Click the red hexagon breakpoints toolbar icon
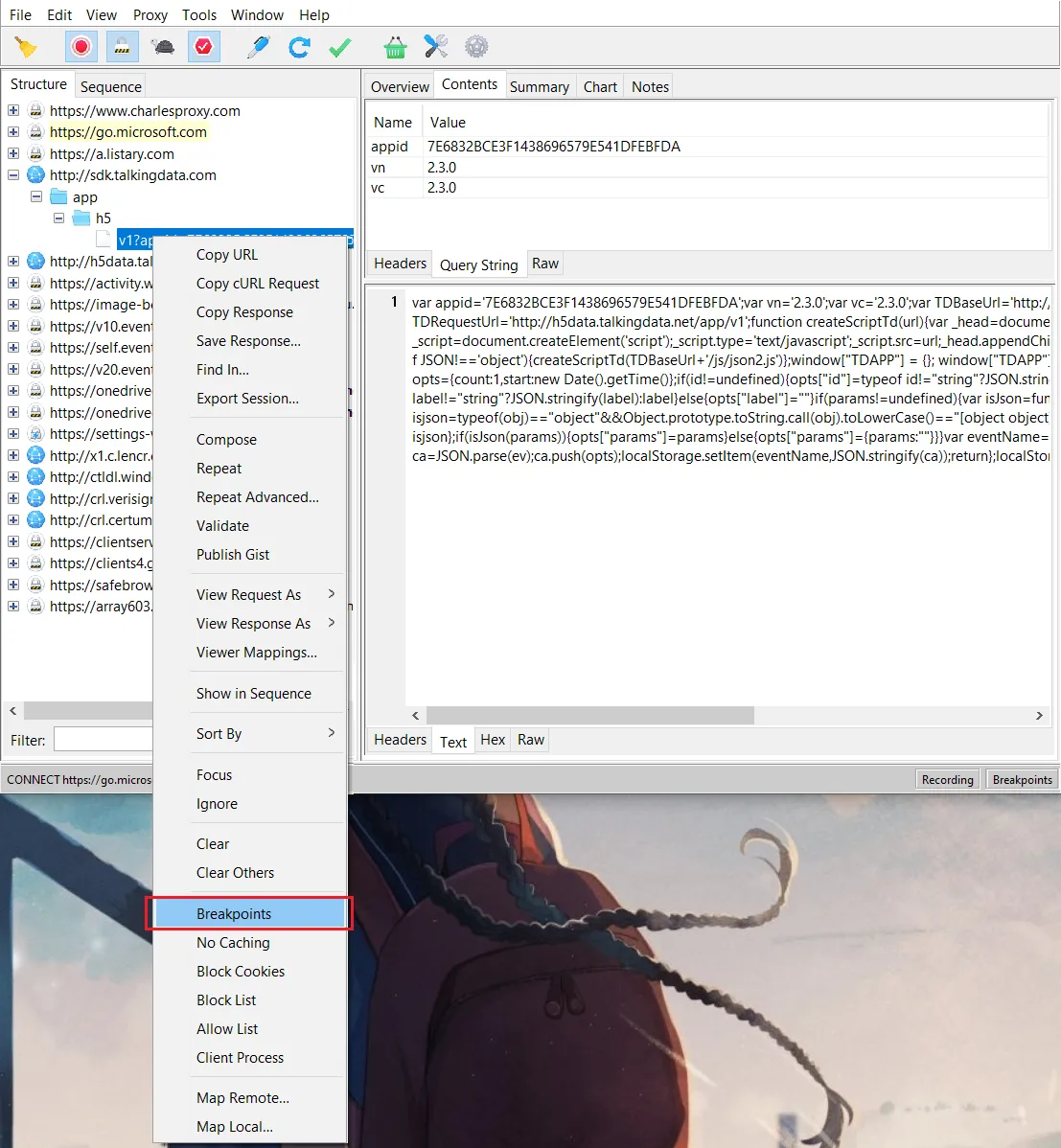This screenshot has height=1148, width=1061. click(203, 48)
